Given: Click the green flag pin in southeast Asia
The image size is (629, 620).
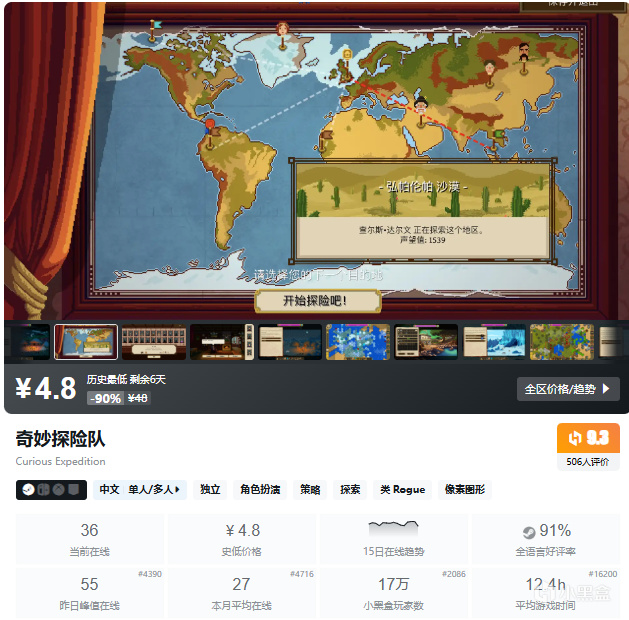Looking at the screenshot, I should tap(497, 139).
